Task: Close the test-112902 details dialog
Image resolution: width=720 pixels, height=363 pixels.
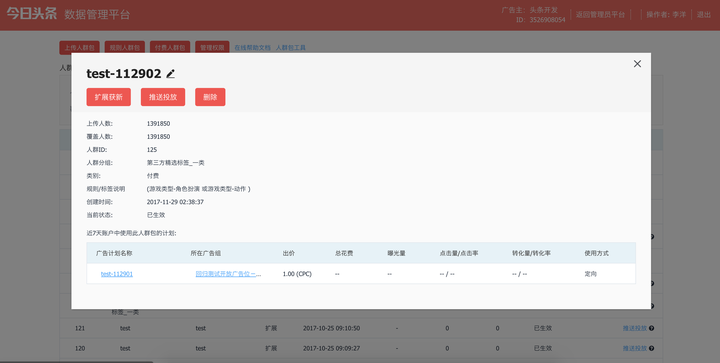Action: pyautogui.click(x=637, y=64)
